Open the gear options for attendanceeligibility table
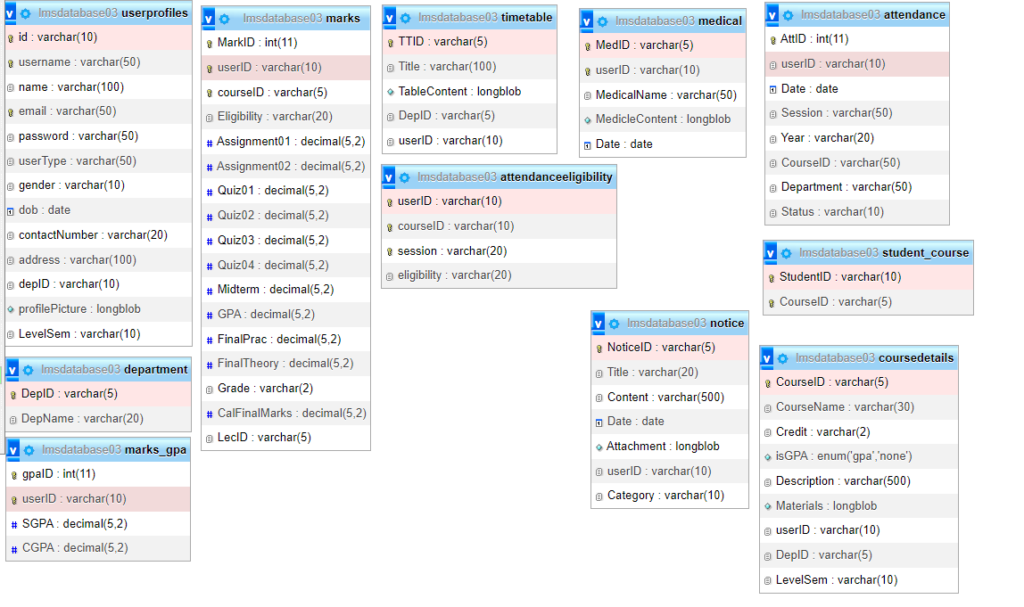Image resolution: width=1024 pixels, height=607 pixels. [x=405, y=177]
